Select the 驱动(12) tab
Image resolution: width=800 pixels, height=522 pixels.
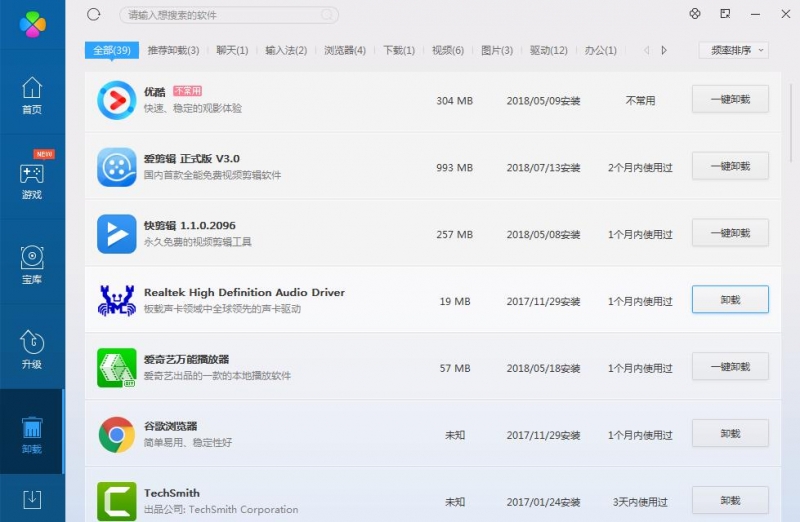[548, 50]
